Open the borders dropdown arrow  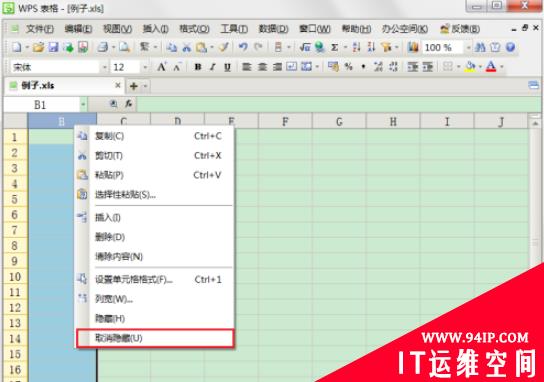(458, 67)
